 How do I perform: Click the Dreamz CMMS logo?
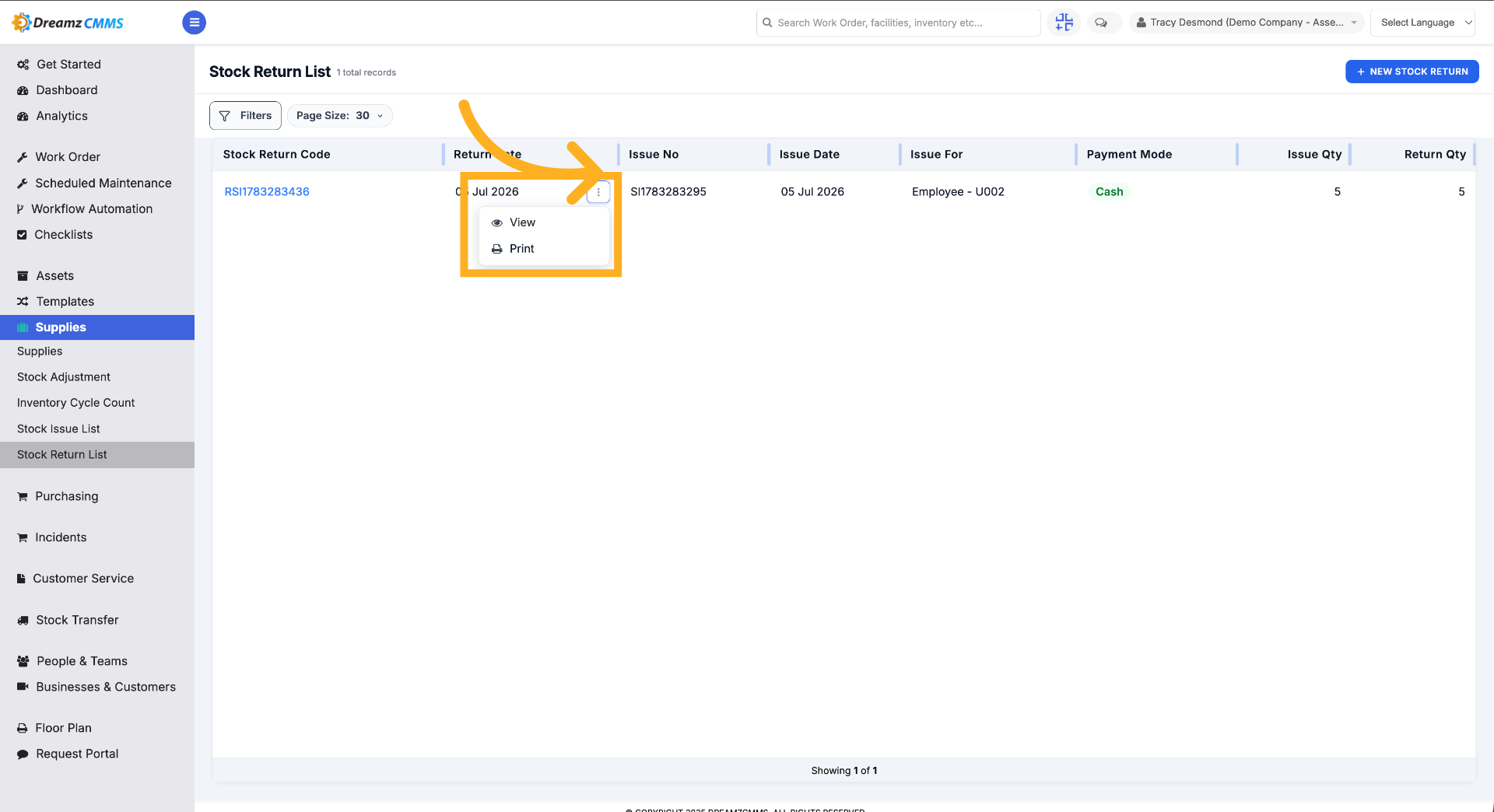[x=68, y=23]
